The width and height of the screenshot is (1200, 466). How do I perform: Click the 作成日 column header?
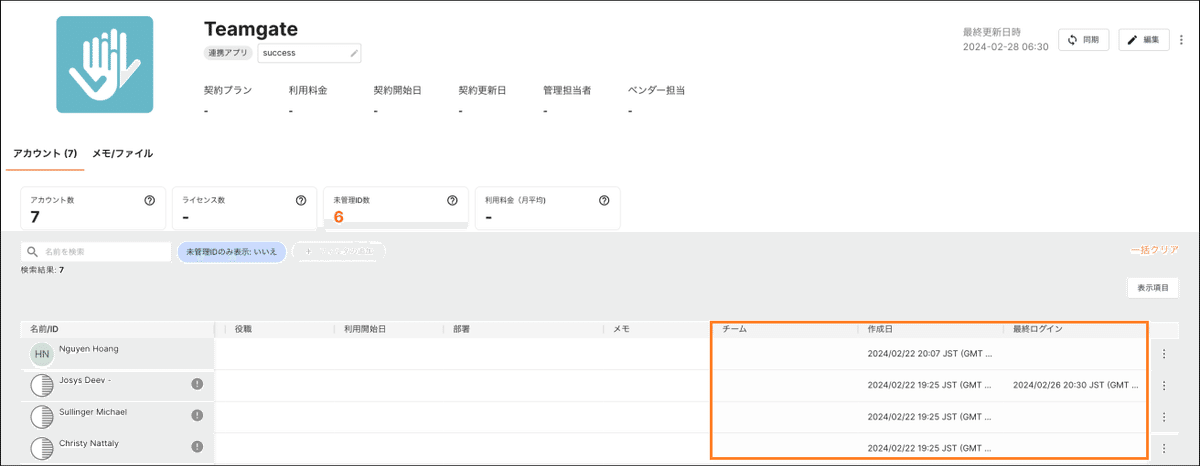click(x=880, y=328)
